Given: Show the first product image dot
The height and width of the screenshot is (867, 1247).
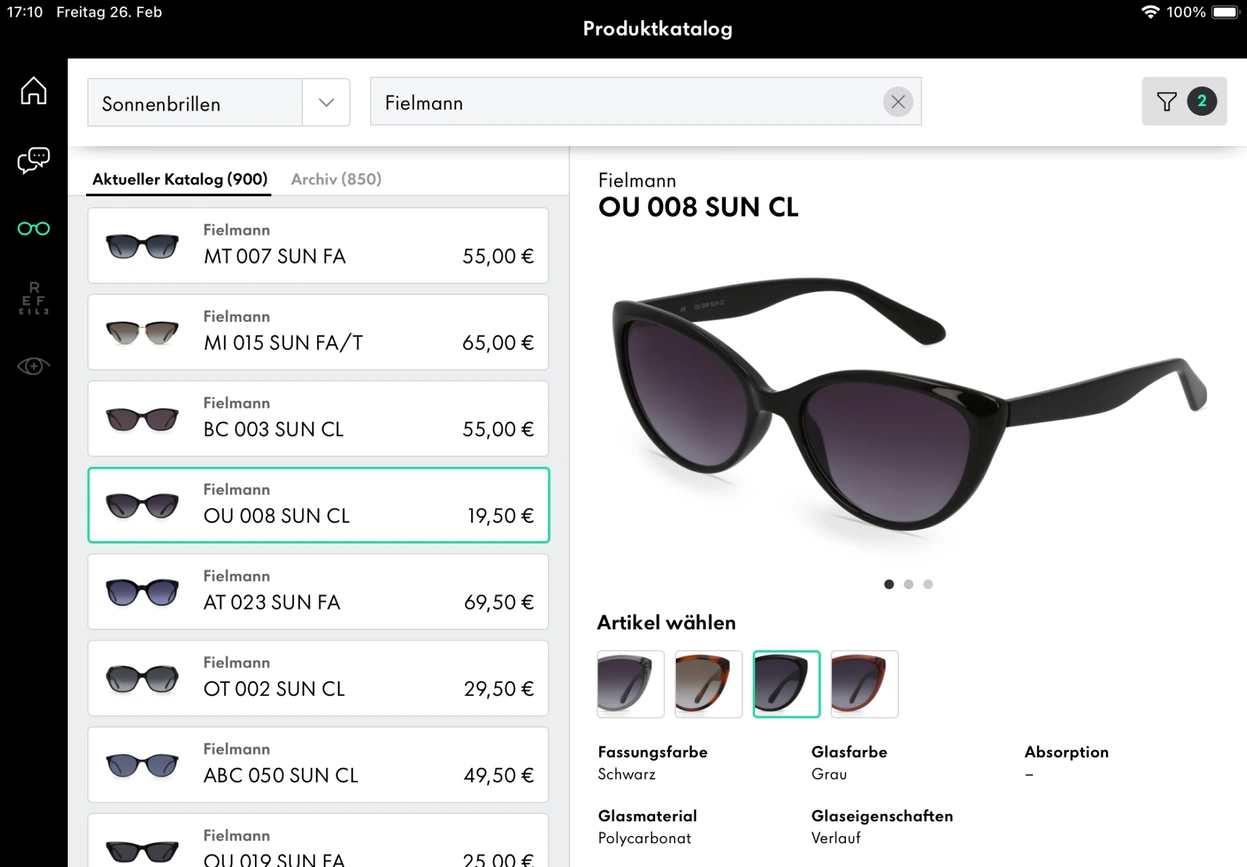Looking at the screenshot, I should tap(889, 584).
